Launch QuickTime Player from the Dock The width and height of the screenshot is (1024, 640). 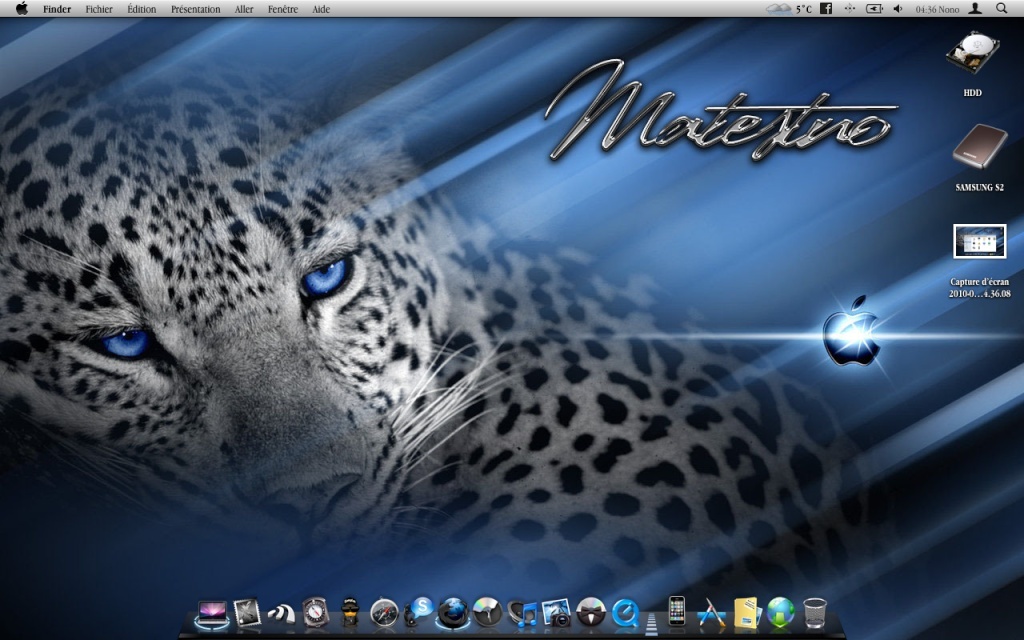[x=625, y=613]
